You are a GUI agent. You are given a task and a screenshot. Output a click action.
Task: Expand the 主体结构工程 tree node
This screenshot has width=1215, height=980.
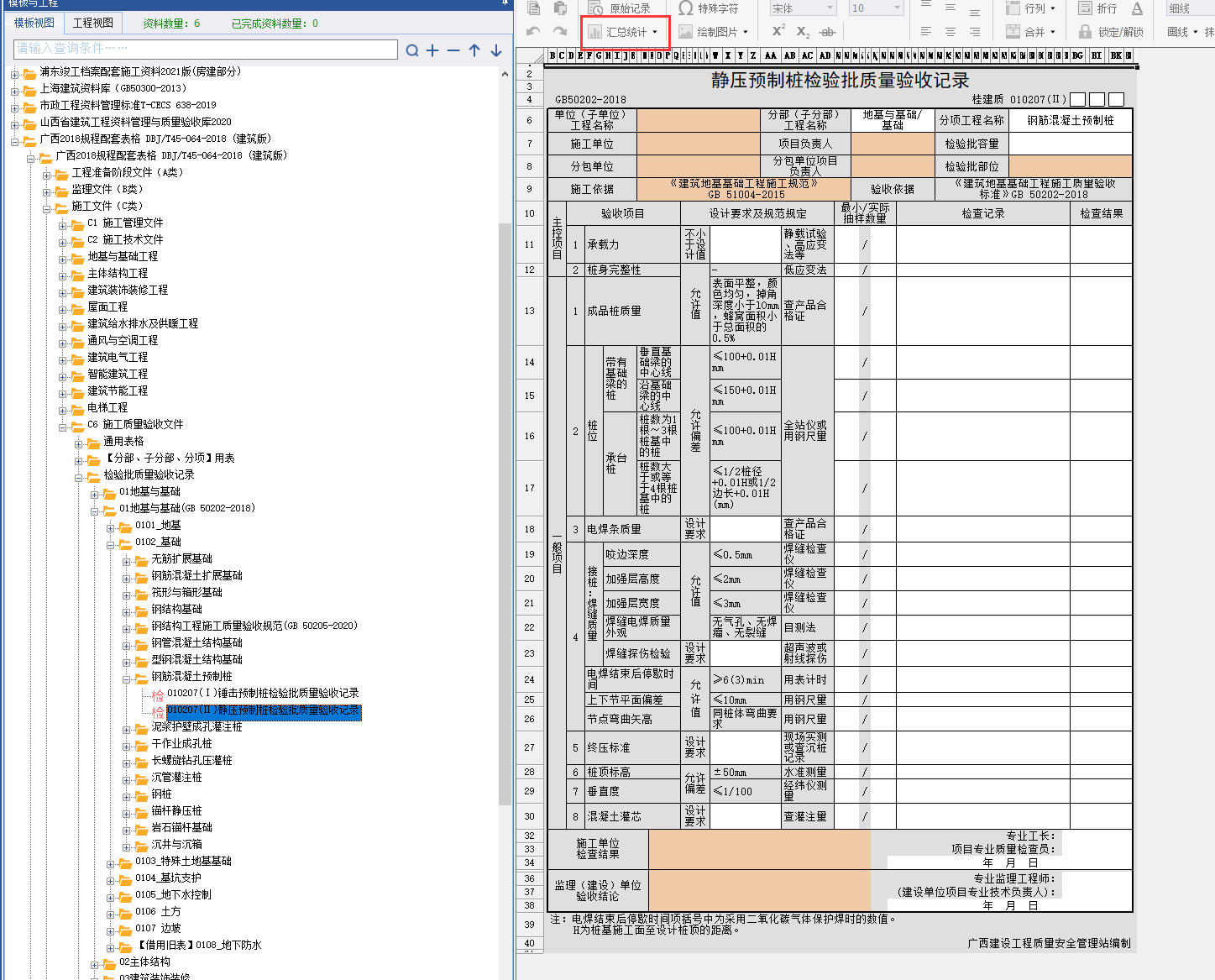point(63,275)
